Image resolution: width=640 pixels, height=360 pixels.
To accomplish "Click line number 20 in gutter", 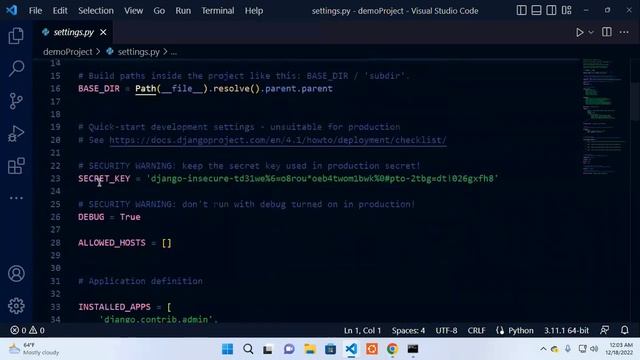I will tap(55, 140).
